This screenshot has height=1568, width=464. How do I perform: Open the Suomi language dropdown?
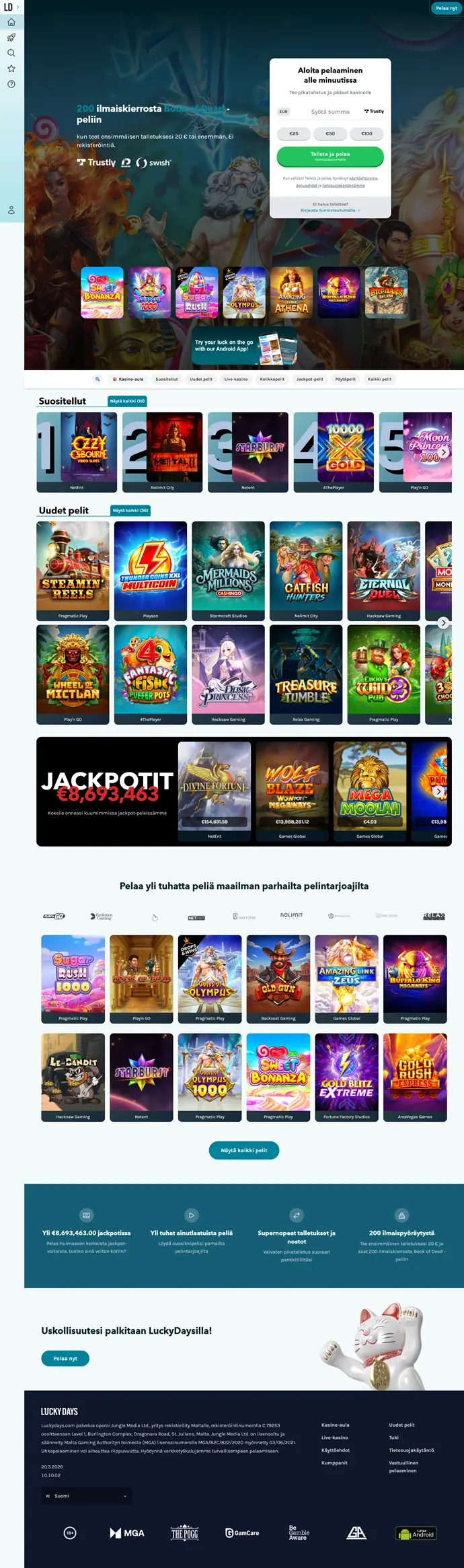86,1495
